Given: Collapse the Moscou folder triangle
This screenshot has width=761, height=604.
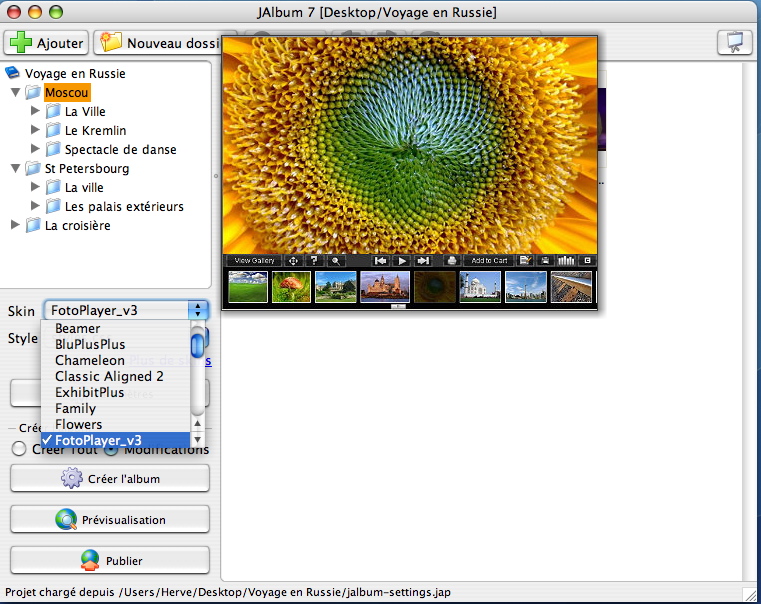Looking at the screenshot, I should point(16,92).
